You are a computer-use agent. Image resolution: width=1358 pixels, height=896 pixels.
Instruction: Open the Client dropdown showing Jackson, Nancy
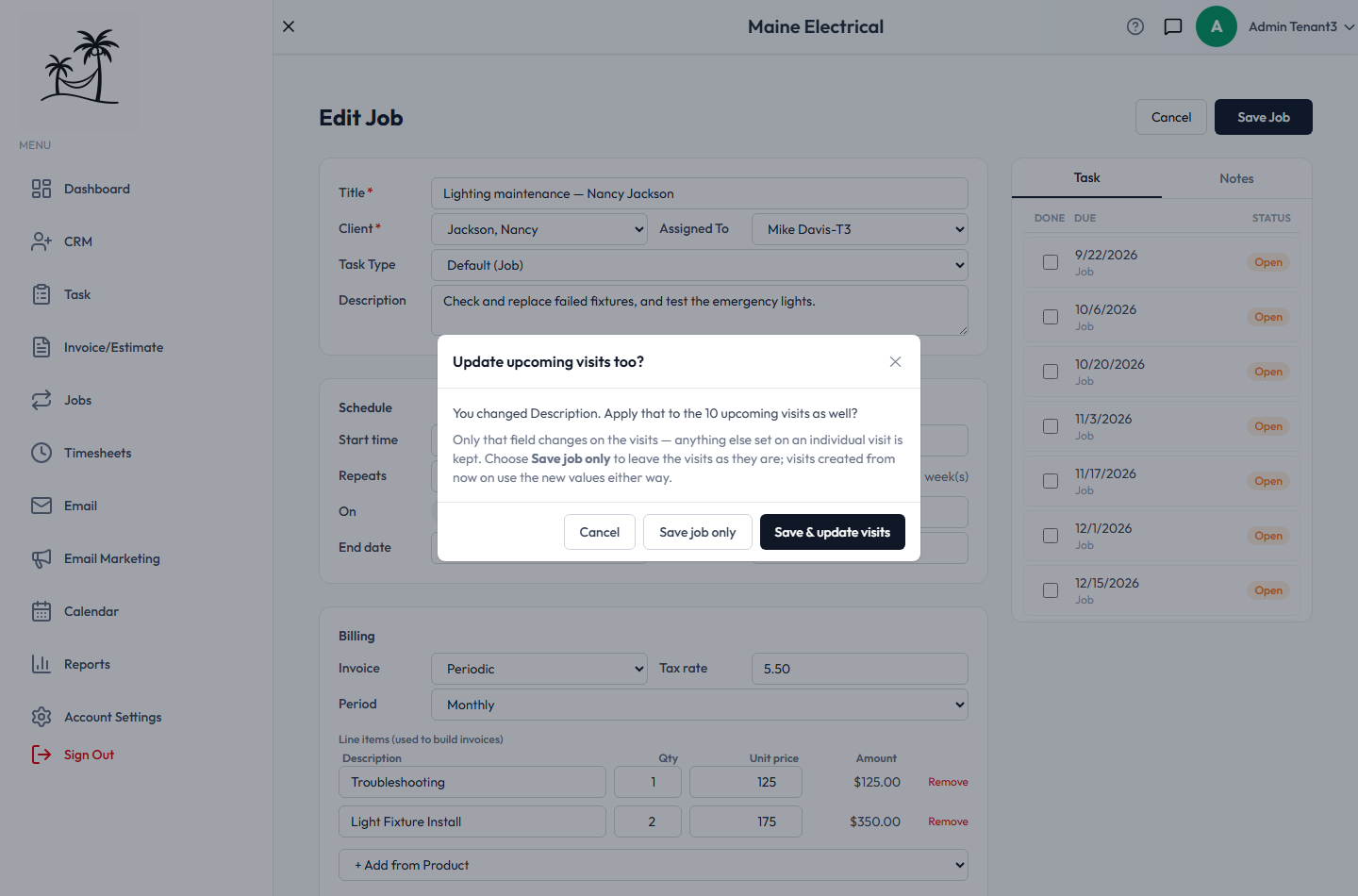(539, 229)
